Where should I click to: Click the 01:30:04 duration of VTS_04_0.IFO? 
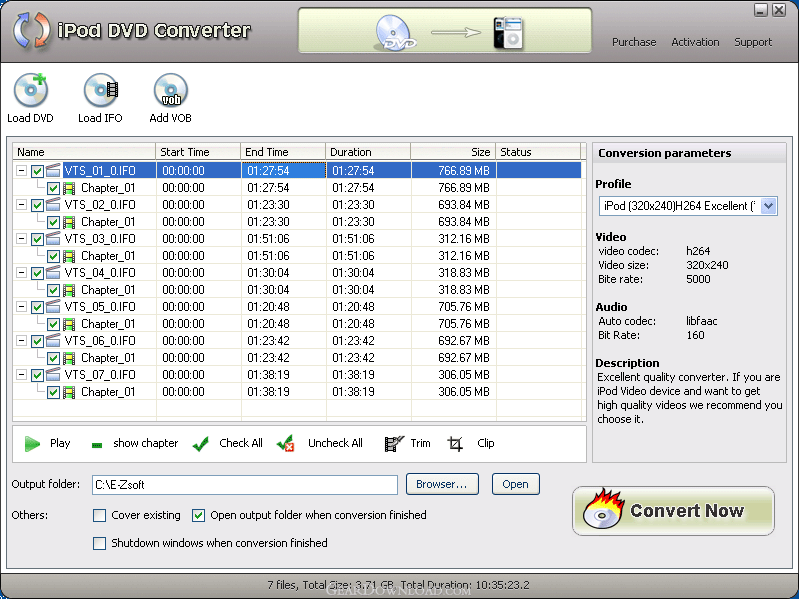353,273
